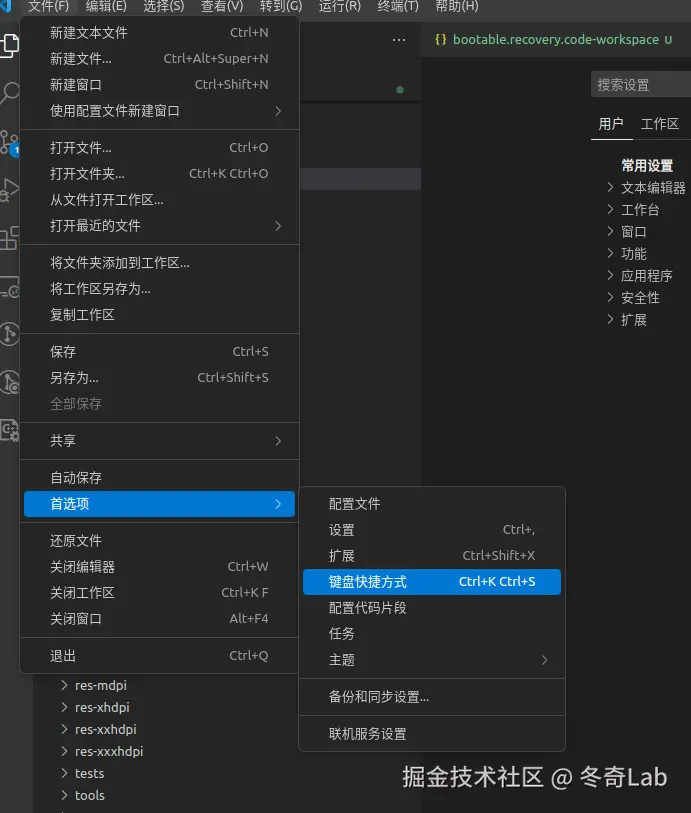Expand 工作台 settings category
This screenshot has width=691, height=813.
pyautogui.click(x=633, y=210)
